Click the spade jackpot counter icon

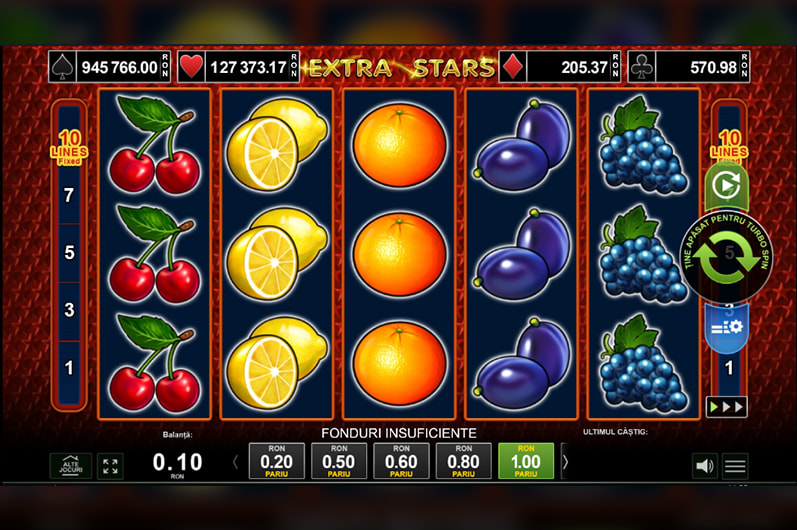[x=63, y=67]
